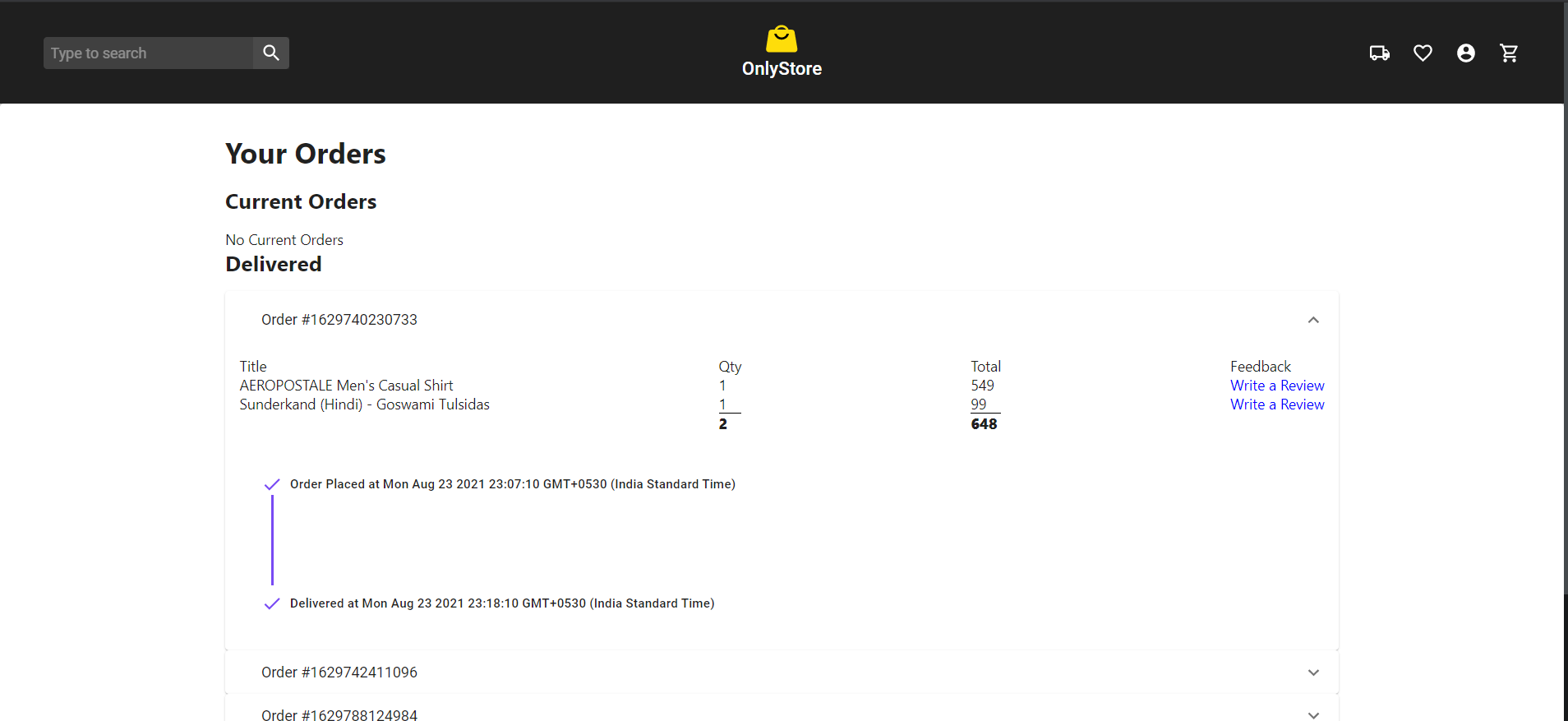Expand Order #1629742411096 chevron
This screenshot has width=1568, height=721.
pos(1313,672)
